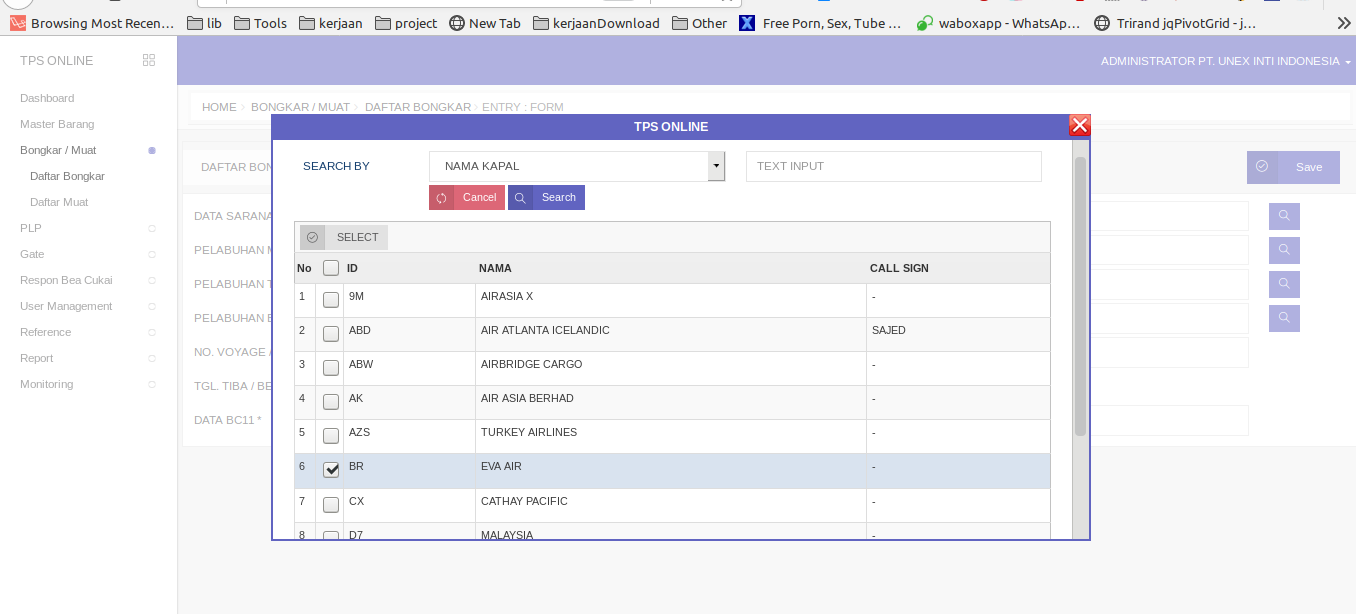This screenshot has width=1356, height=614.
Task: Click the search icon next to Data Sarana field
Action: pos(1284,216)
